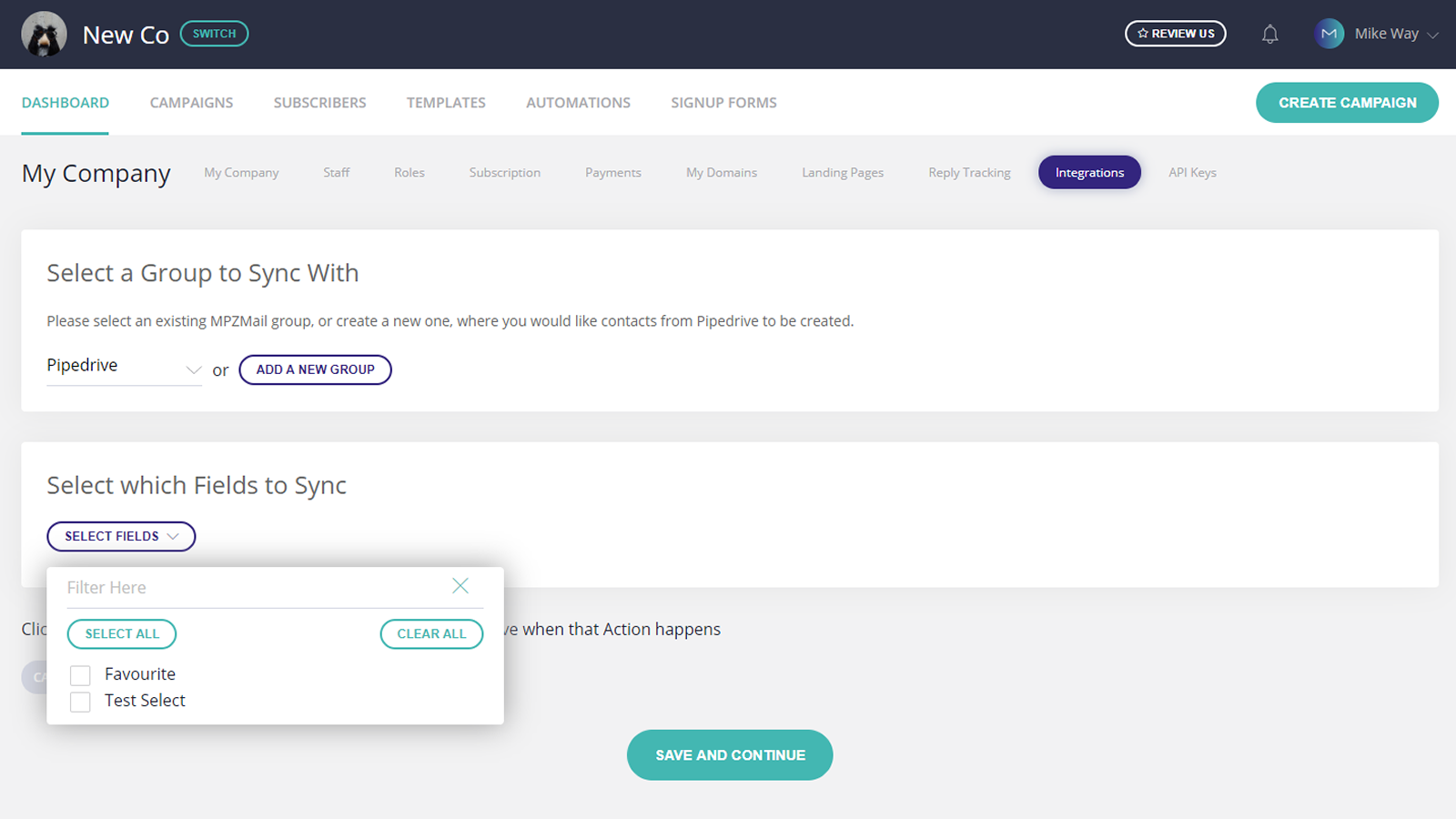The height and width of the screenshot is (819, 1456).
Task: Click the Favourite field label
Action: (x=140, y=674)
